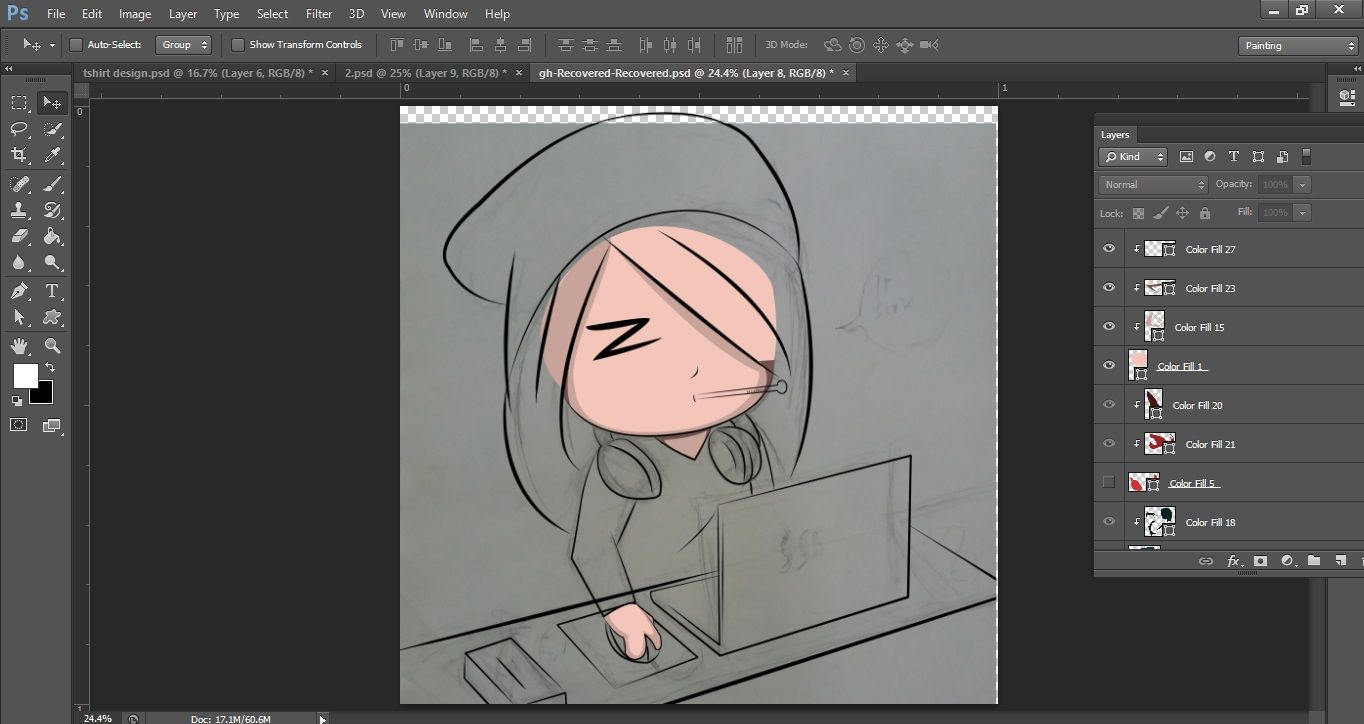
Task: Select the Pen tool
Action: coord(19,291)
